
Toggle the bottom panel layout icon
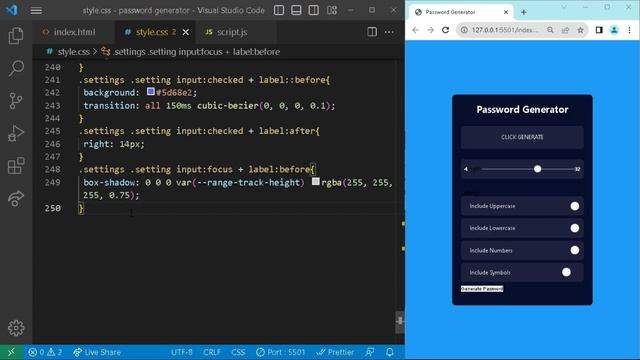pyautogui.click(x=296, y=10)
